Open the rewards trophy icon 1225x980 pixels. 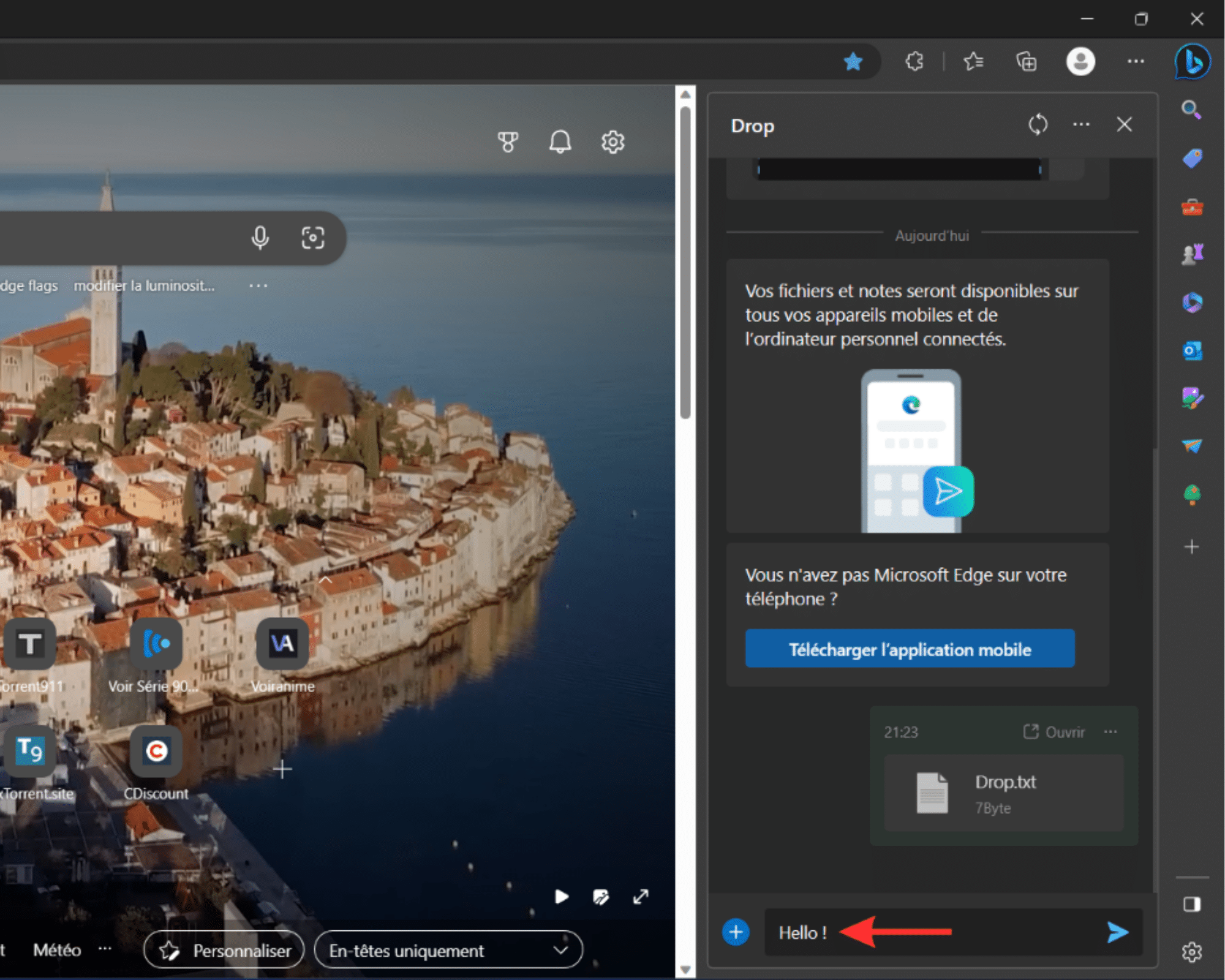click(508, 142)
